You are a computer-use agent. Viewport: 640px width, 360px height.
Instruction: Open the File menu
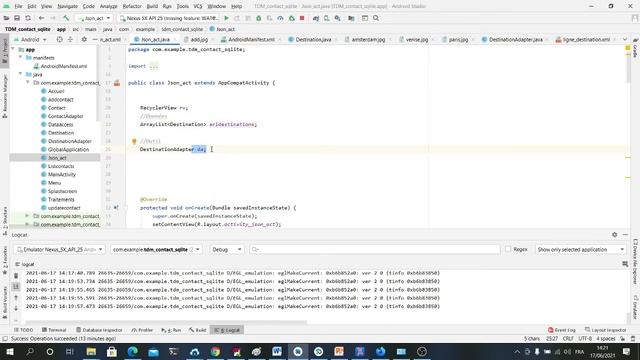[18, 6]
